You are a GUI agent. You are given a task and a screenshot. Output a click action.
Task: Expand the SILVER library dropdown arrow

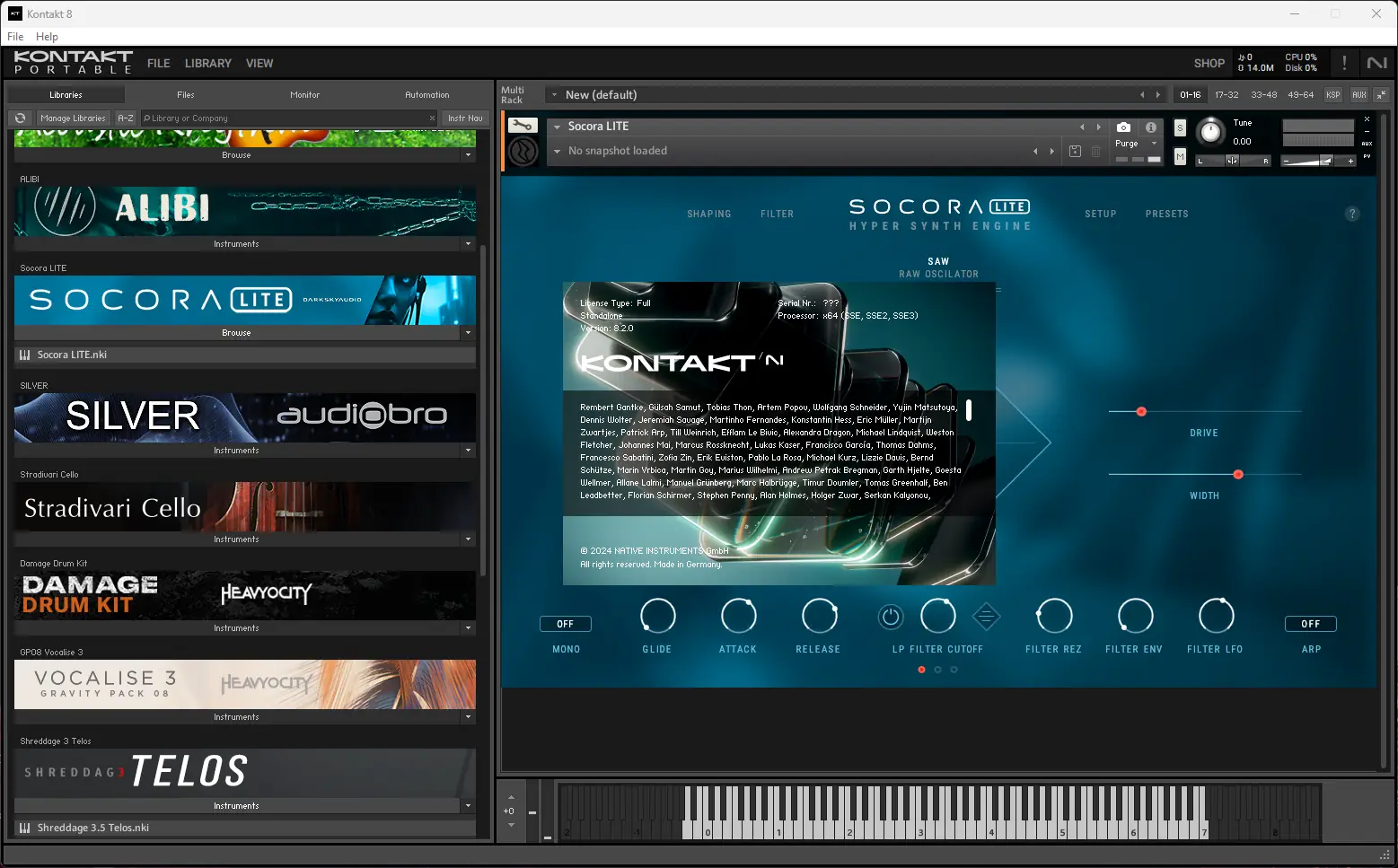(468, 451)
